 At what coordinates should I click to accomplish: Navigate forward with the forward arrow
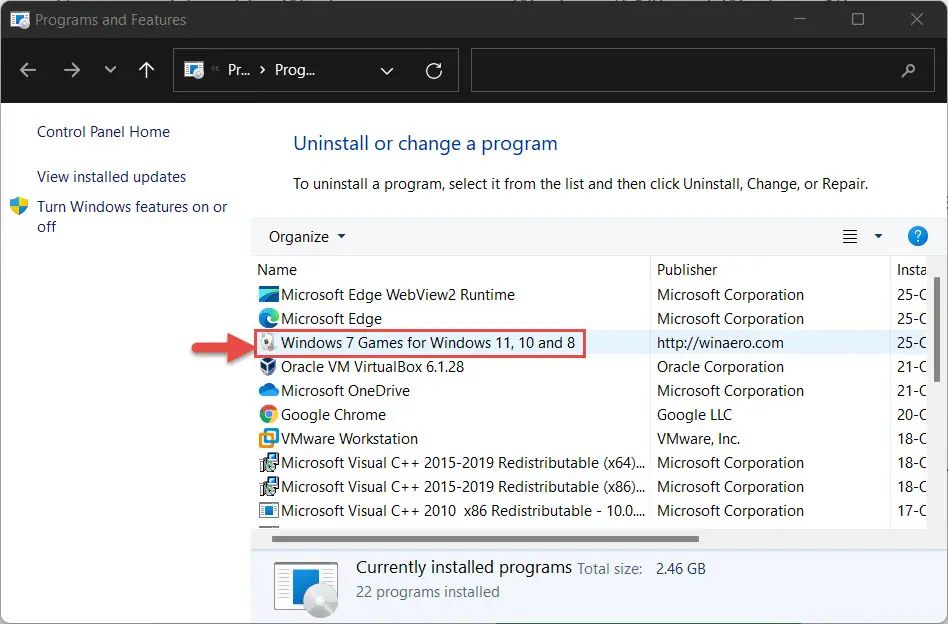point(72,70)
